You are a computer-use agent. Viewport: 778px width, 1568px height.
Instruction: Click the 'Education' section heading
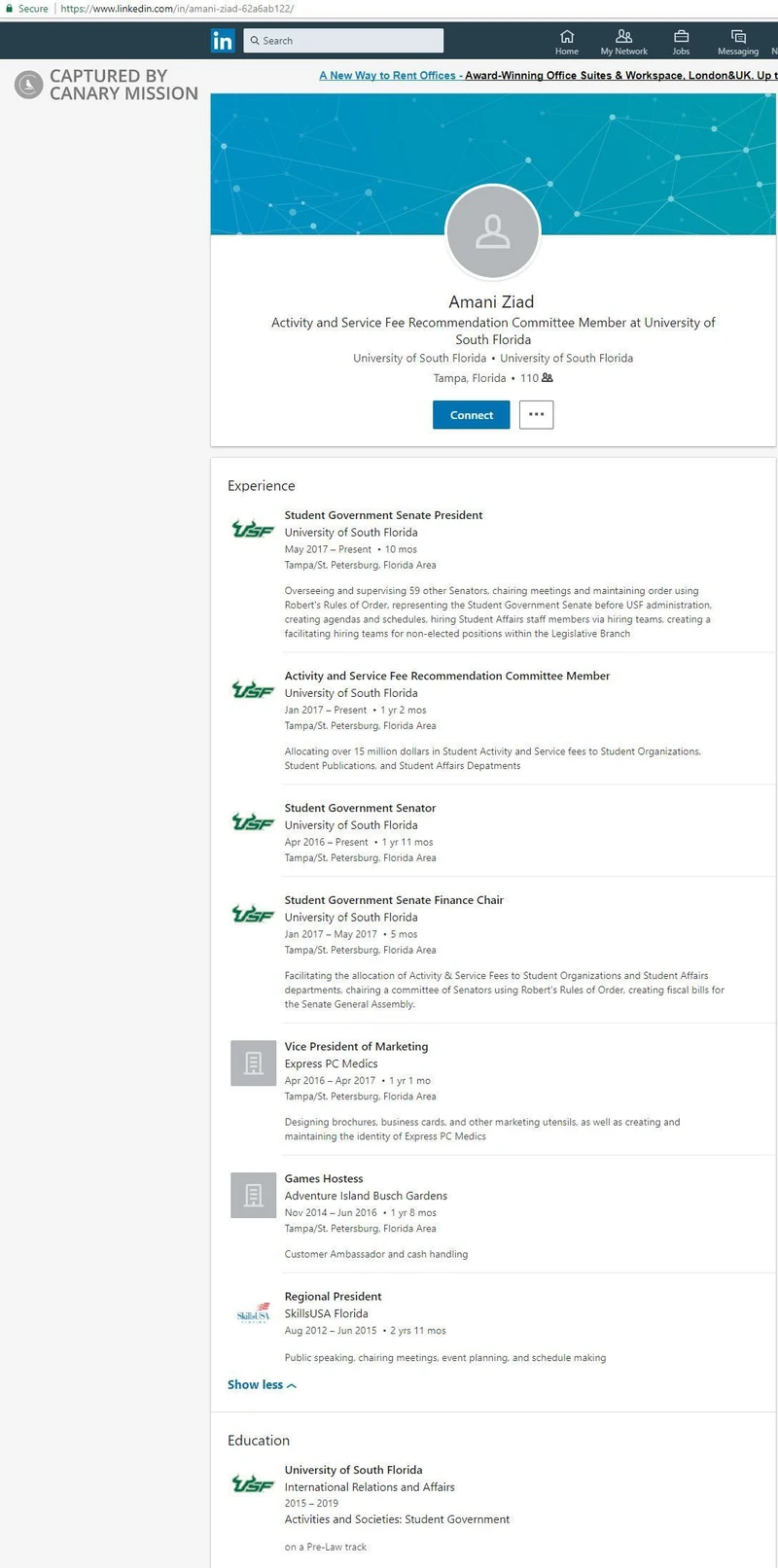pos(259,1441)
